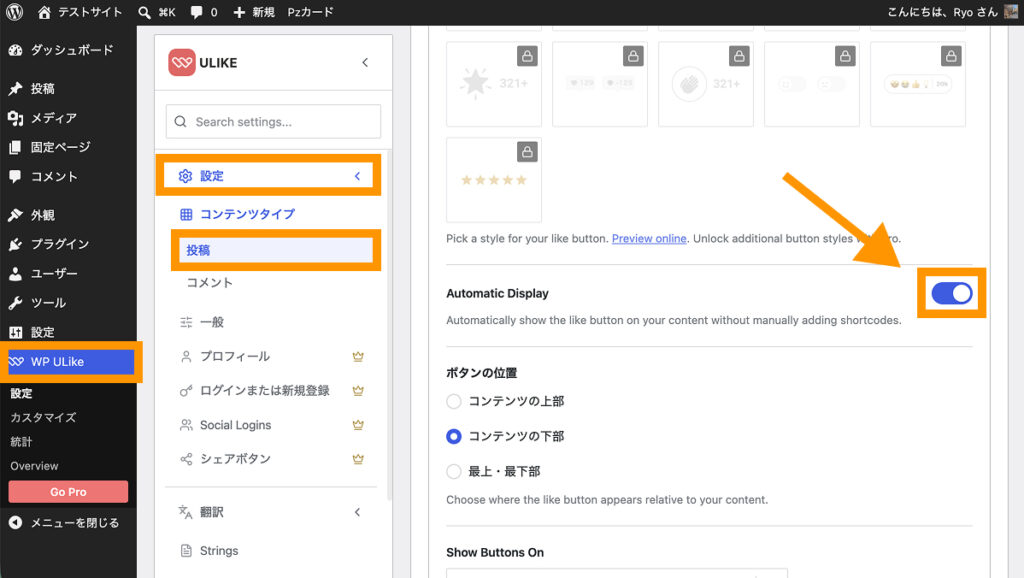Open the Preview online link
The image size is (1024, 578).
(649, 238)
